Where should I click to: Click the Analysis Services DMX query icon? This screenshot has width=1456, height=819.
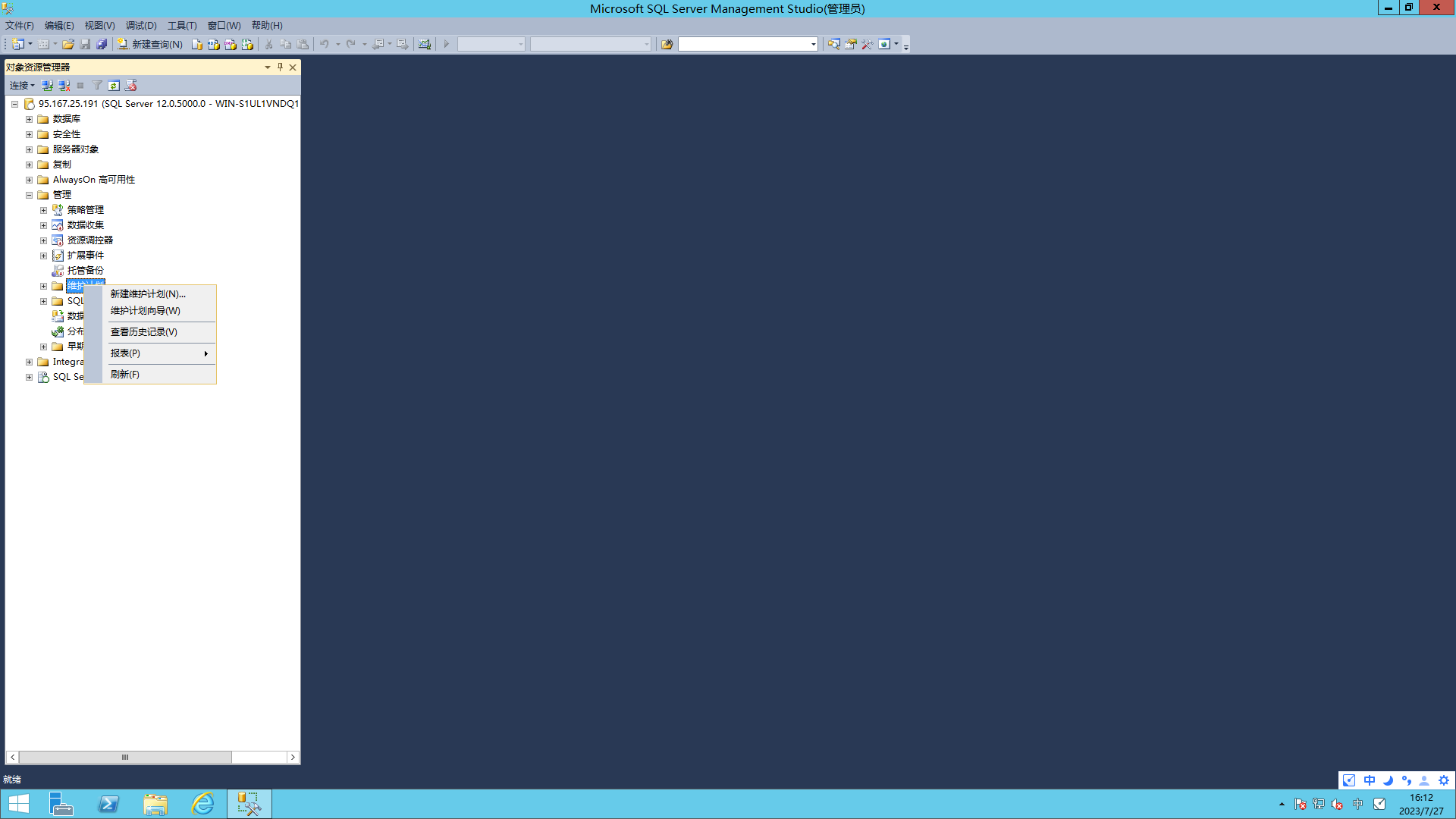(231, 45)
